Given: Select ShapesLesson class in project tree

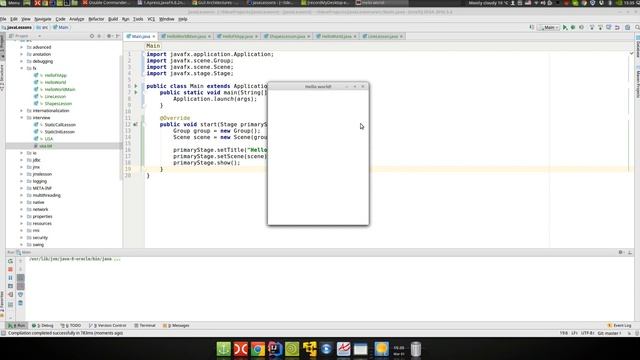Looking at the screenshot, I should (x=58, y=104).
